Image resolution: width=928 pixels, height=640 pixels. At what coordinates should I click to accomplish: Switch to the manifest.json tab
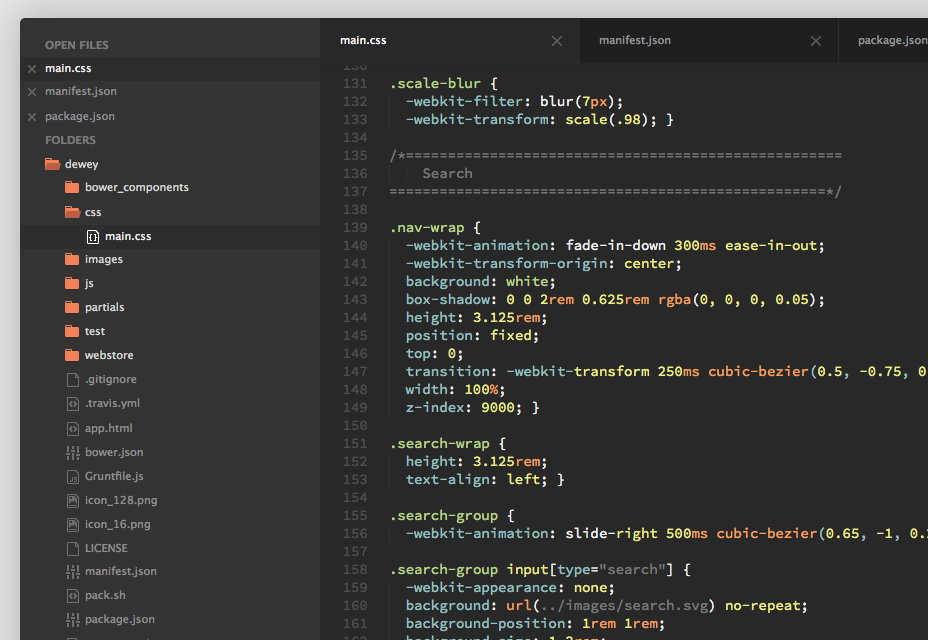pyautogui.click(x=635, y=41)
